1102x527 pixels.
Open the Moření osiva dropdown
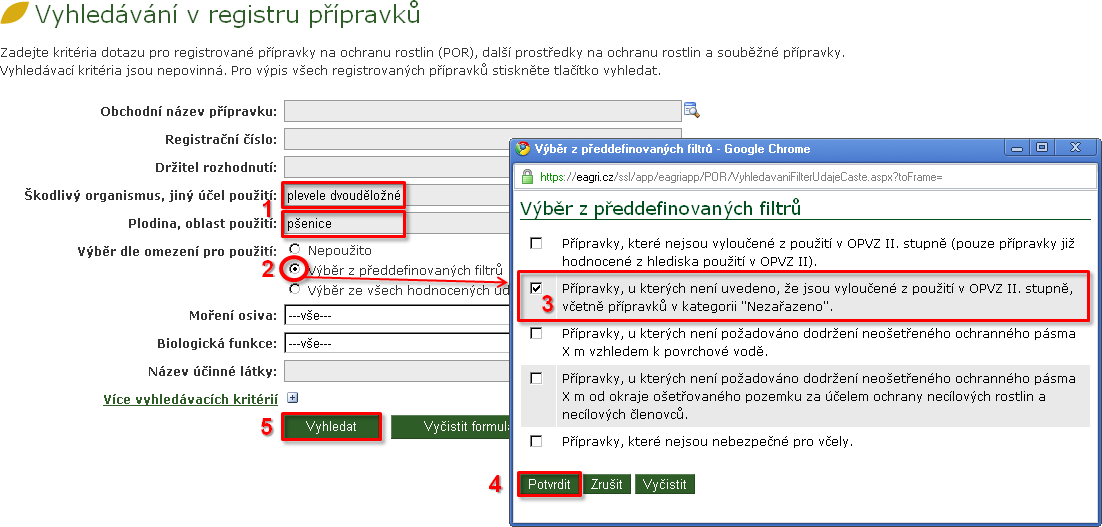click(398, 316)
